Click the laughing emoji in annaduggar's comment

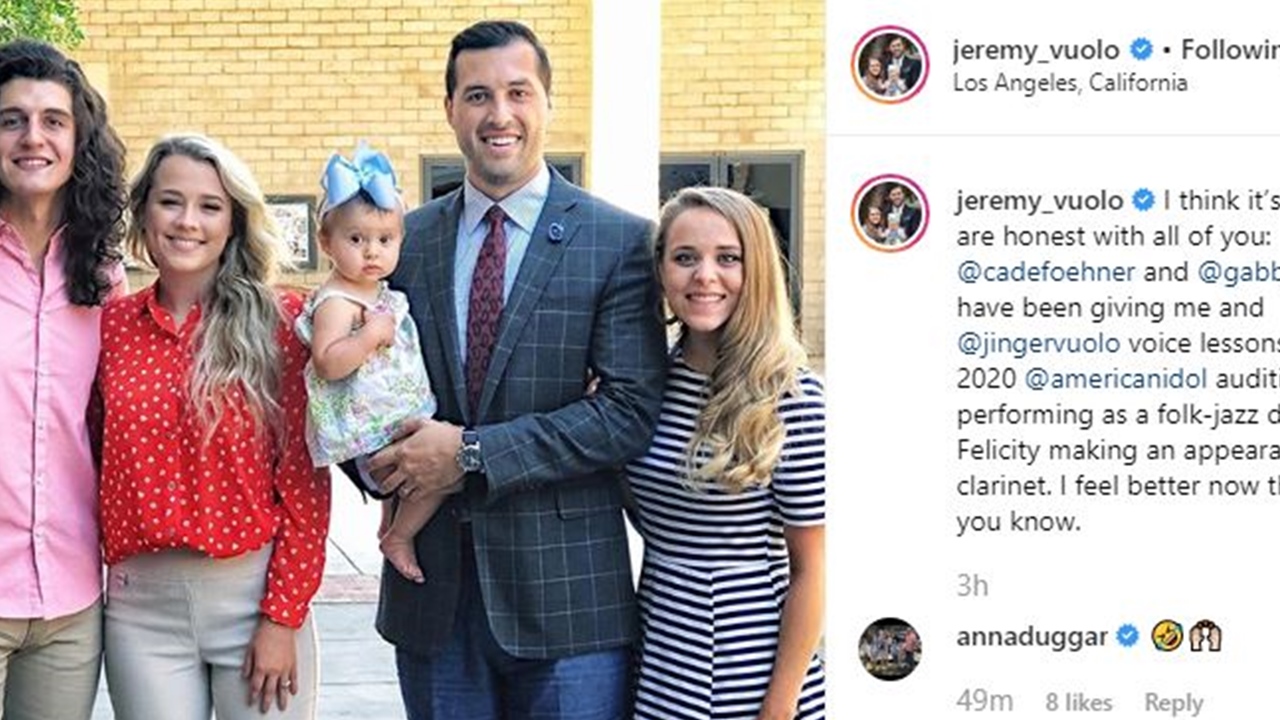pyautogui.click(x=1167, y=636)
